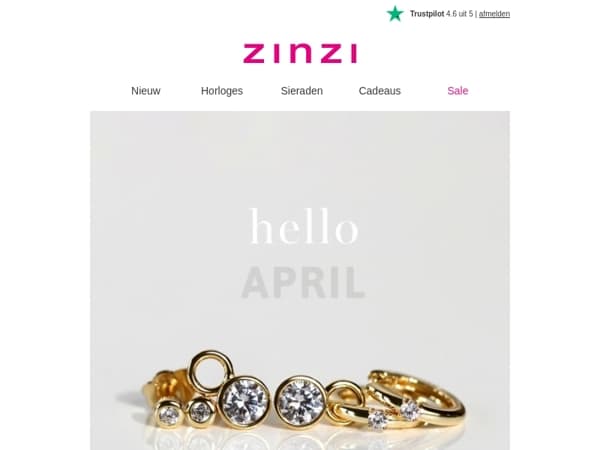Click the gold open-circle charm

point(212,370)
